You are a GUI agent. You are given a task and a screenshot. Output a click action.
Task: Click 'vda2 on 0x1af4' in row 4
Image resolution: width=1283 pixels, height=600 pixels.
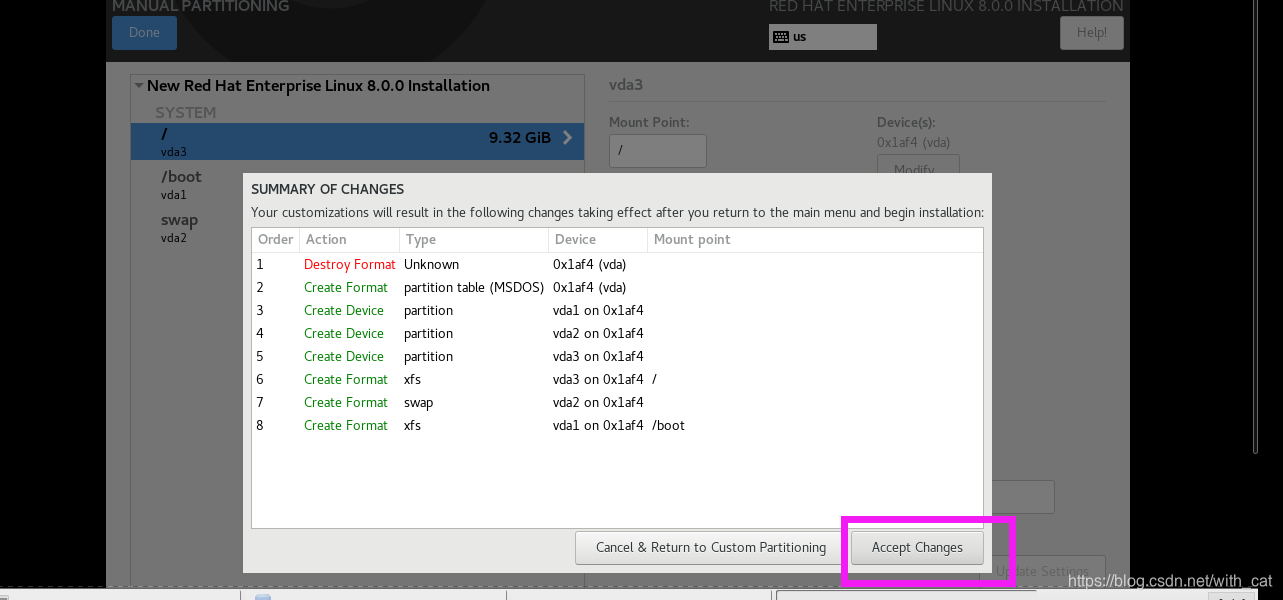[598, 334]
